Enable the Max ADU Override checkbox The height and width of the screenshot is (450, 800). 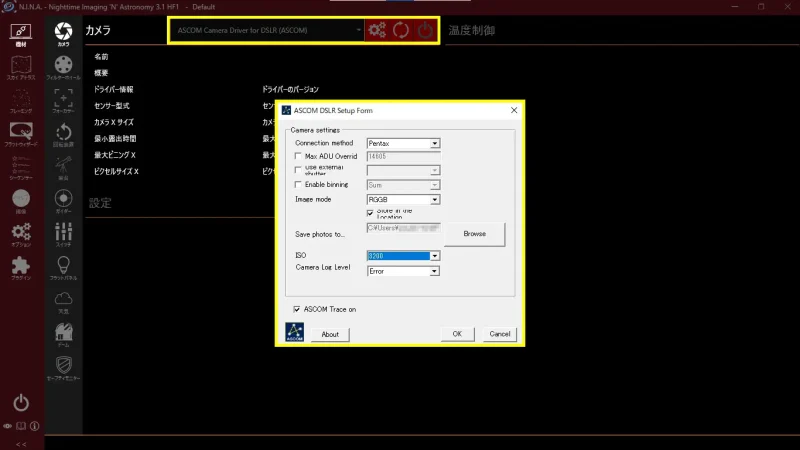[298, 156]
